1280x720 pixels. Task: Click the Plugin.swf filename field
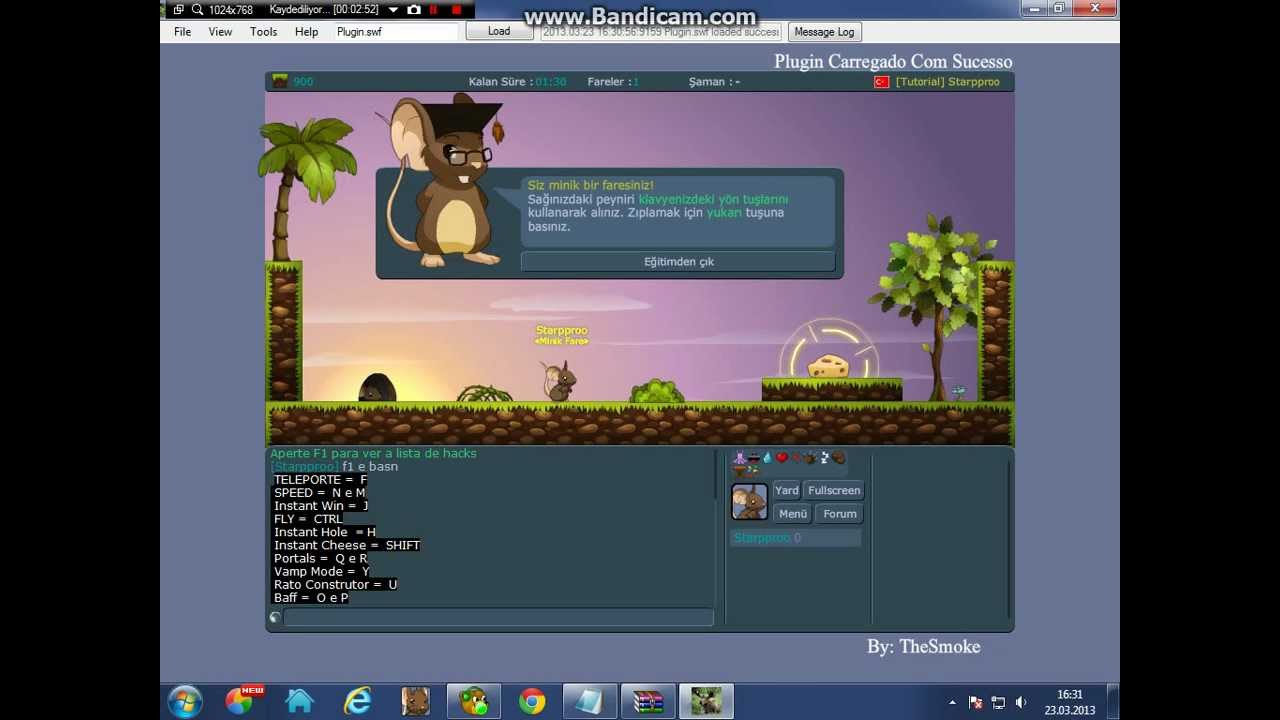[395, 32]
